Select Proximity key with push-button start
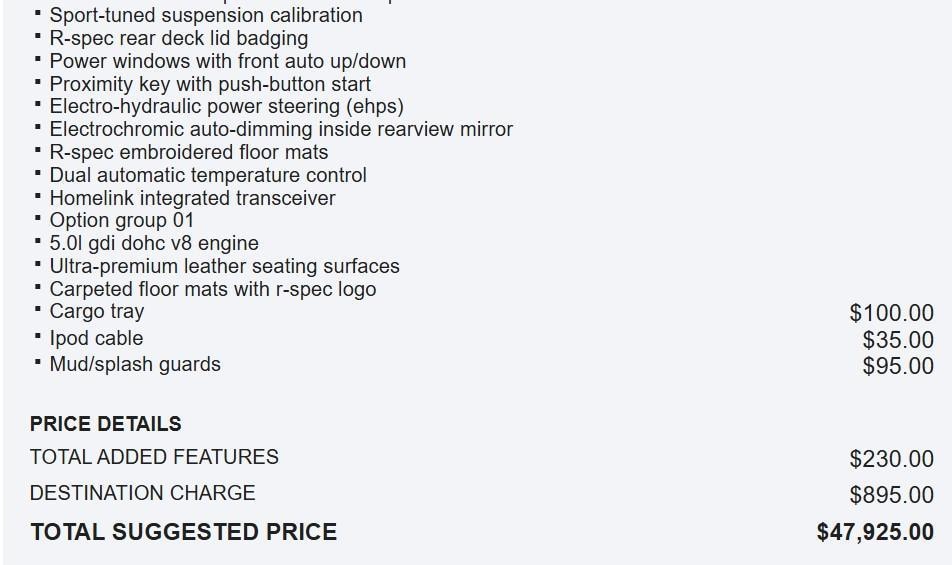Viewport: 952px width, 565px height. tap(210, 85)
